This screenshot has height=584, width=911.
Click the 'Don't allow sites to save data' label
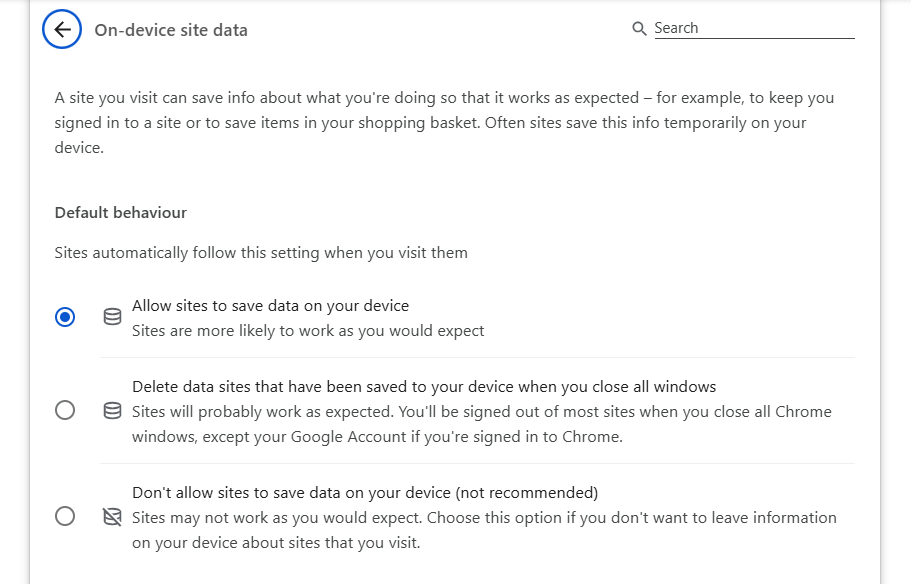click(365, 493)
